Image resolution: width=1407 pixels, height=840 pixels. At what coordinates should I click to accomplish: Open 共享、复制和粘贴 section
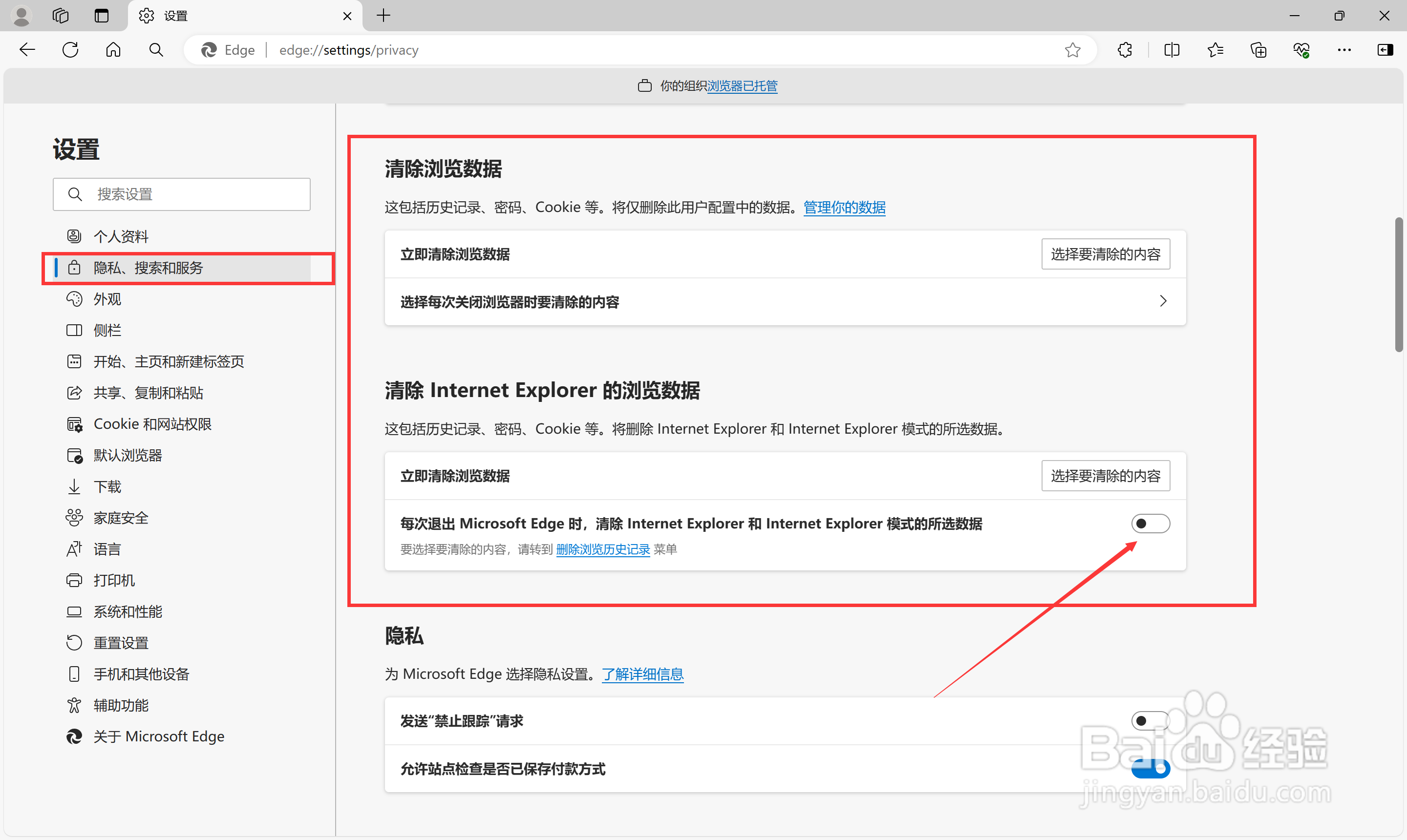pos(181,393)
